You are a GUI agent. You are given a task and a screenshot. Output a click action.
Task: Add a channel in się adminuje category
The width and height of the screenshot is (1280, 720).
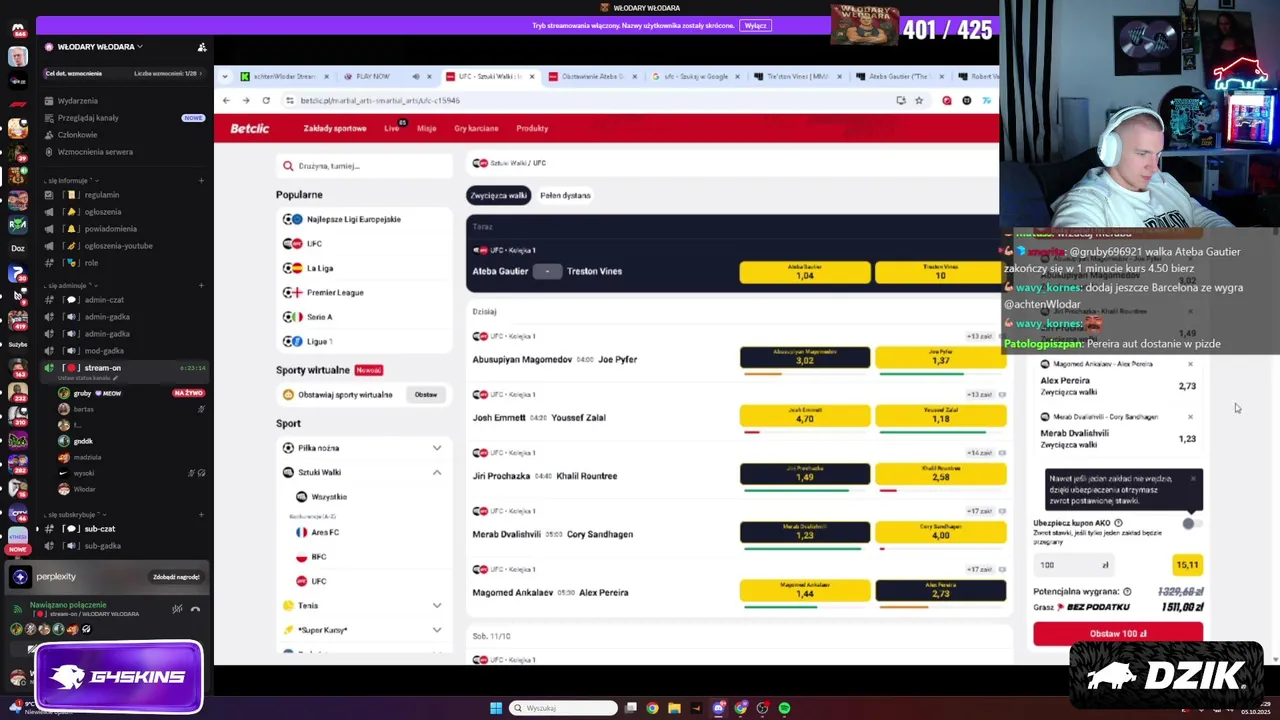tap(201, 286)
